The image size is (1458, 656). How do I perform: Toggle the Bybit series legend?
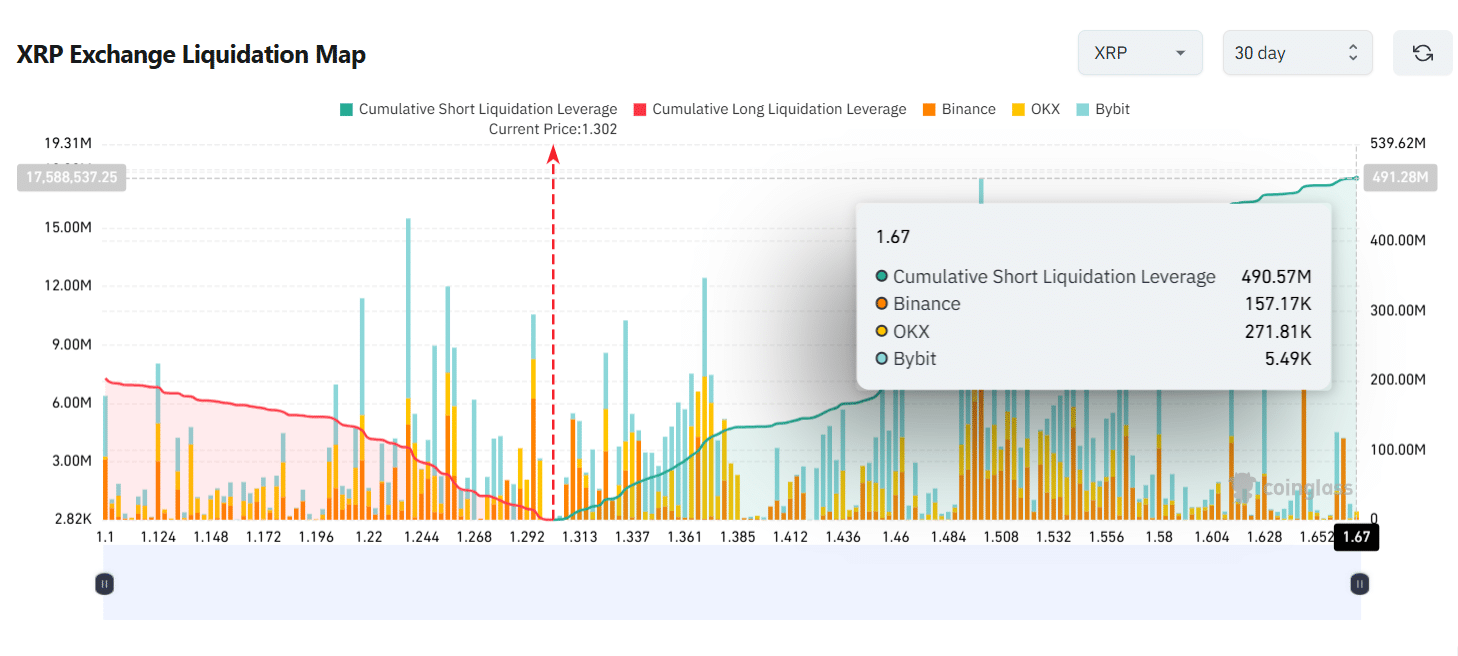(1102, 109)
